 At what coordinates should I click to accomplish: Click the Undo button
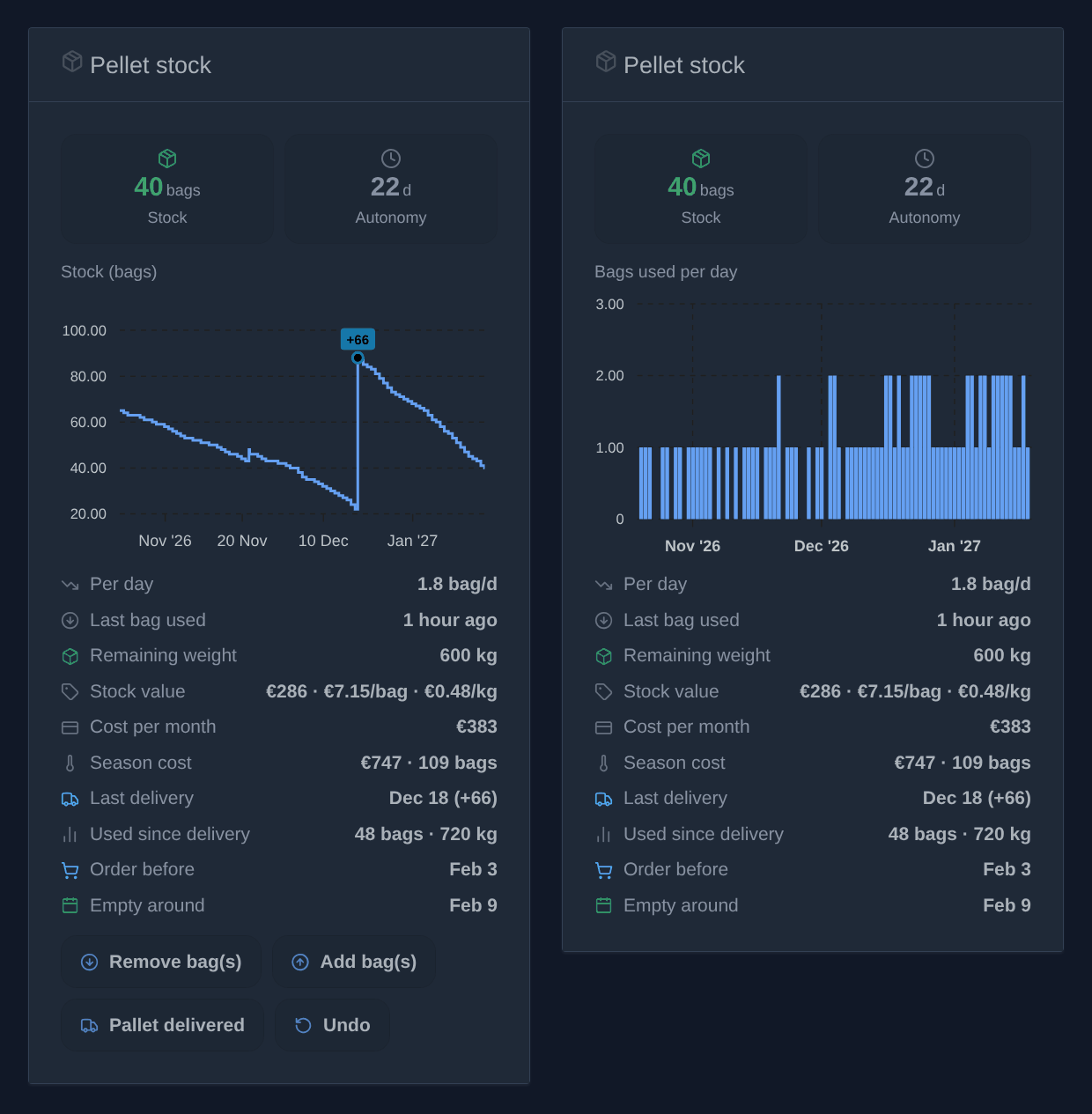332,1025
